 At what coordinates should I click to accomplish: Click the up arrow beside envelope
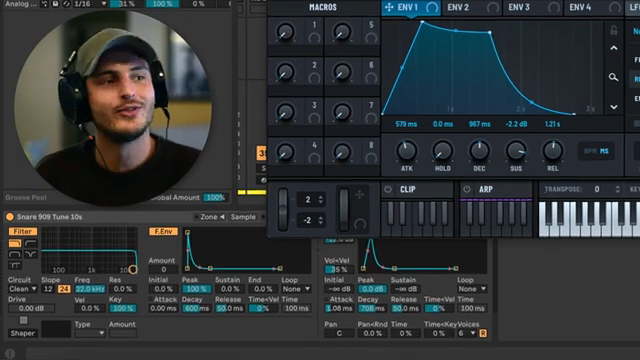(613, 48)
